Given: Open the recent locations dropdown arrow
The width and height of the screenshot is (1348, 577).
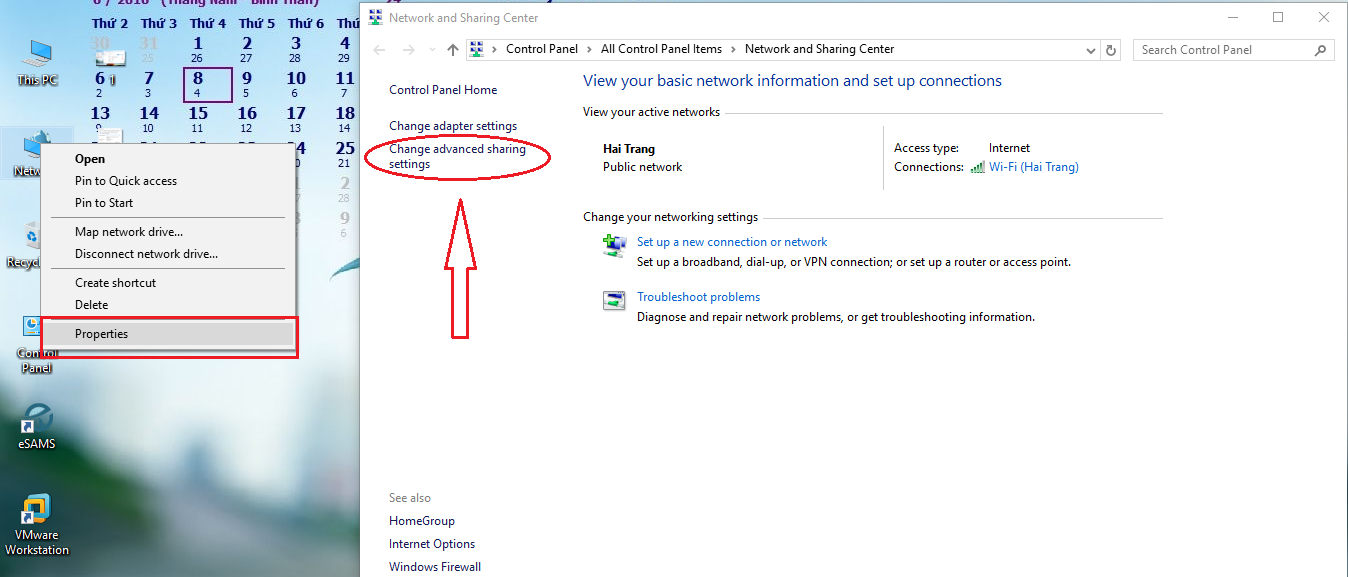Looking at the screenshot, I should tap(432, 49).
